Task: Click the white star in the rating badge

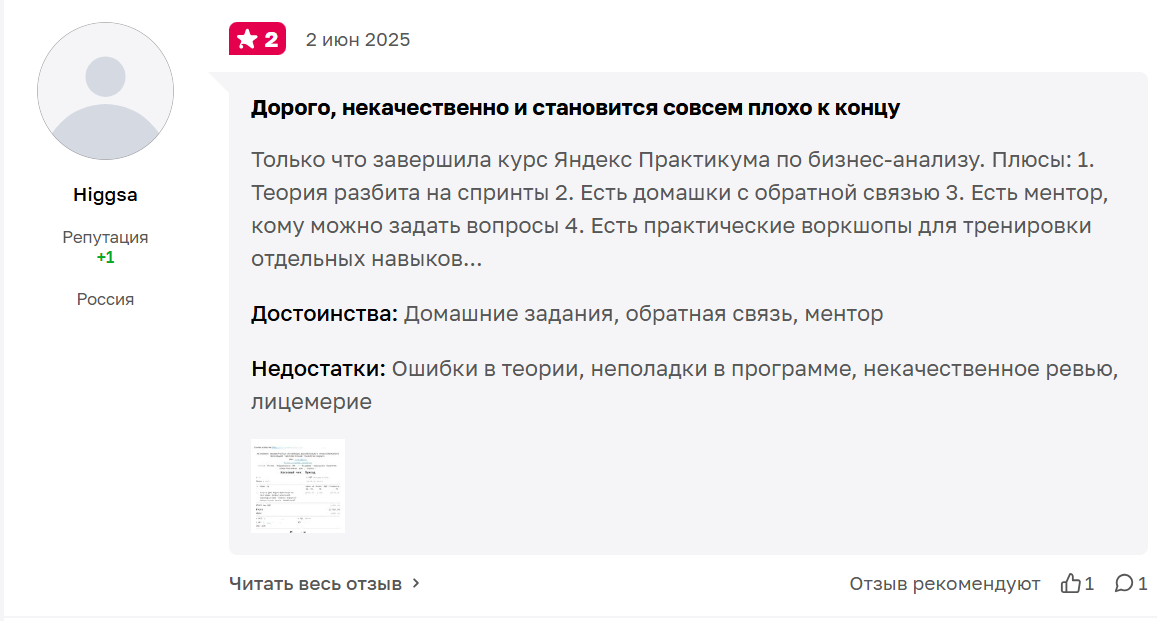Action: (247, 40)
